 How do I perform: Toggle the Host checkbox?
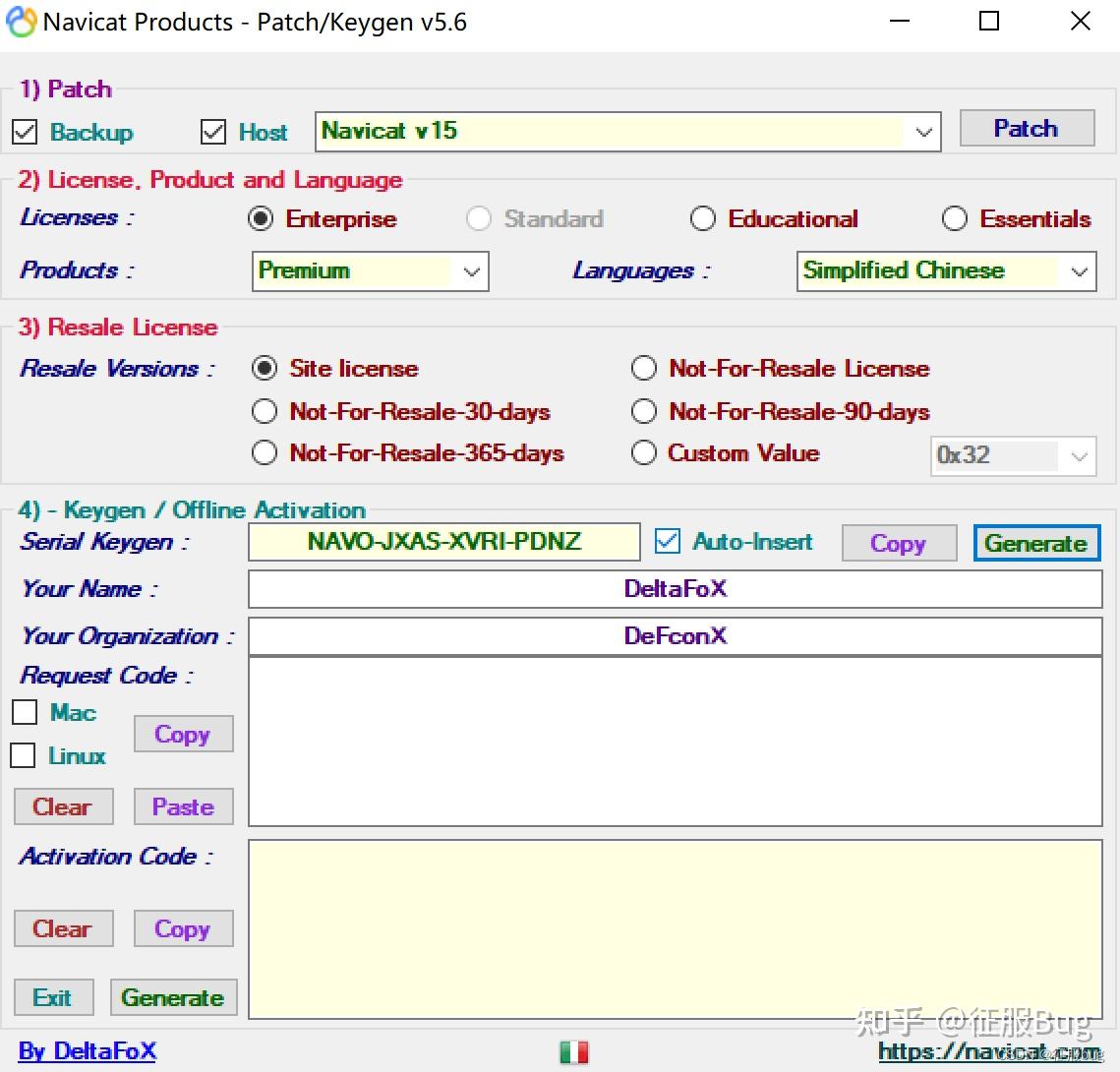[x=213, y=132]
